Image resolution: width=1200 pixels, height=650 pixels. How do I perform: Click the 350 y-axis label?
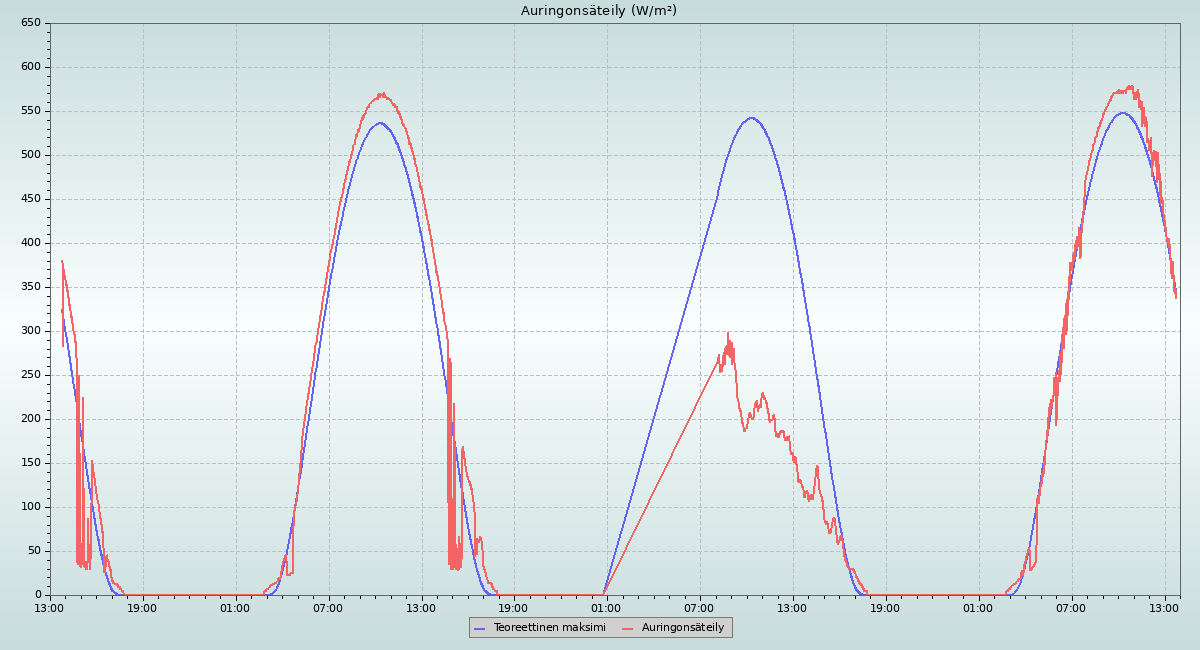point(30,287)
